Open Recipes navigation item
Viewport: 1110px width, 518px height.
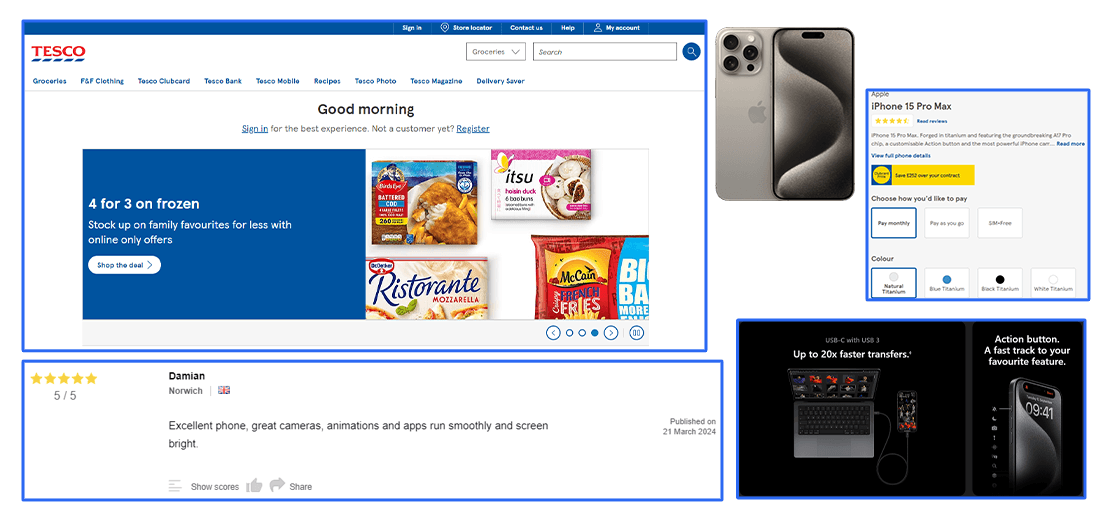(x=327, y=81)
